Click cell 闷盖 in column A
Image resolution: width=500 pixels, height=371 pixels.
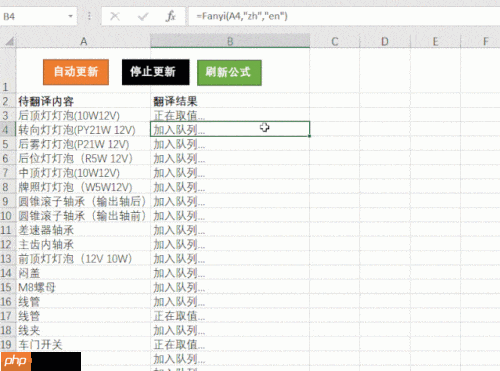coord(83,273)
